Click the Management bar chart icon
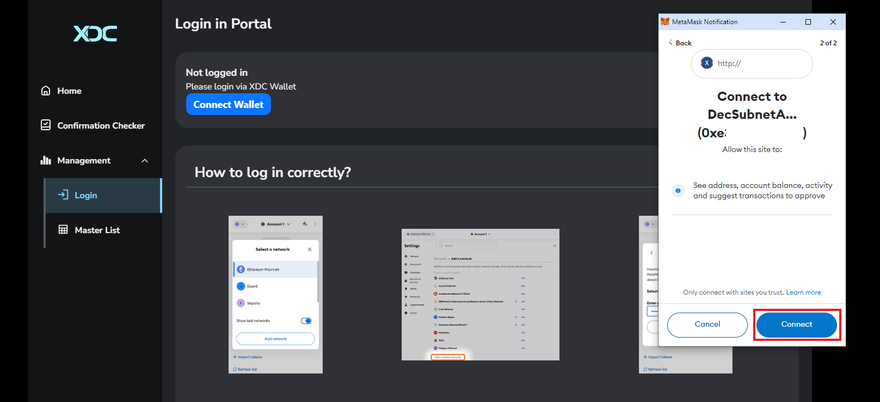Viewport: 880px width, 402px height. coord(46,160)
